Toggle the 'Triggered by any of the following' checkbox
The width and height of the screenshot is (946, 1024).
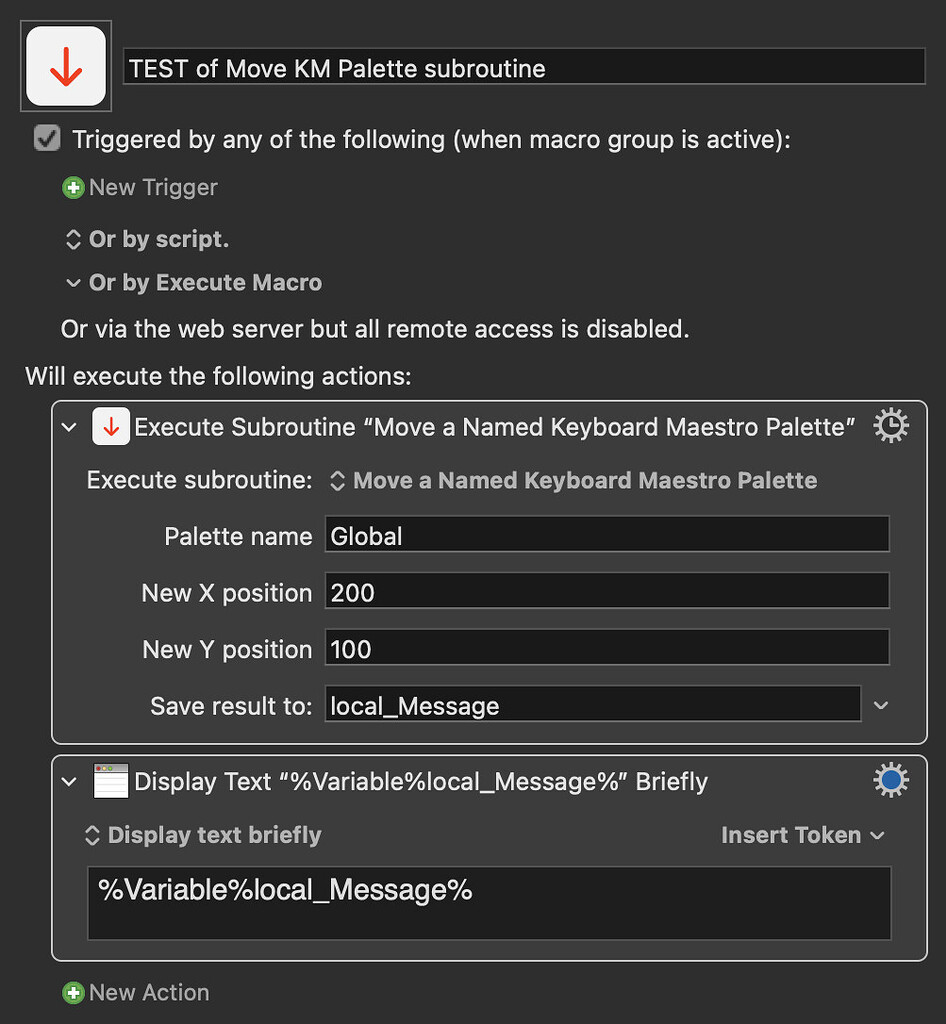[x=47, y=138]
